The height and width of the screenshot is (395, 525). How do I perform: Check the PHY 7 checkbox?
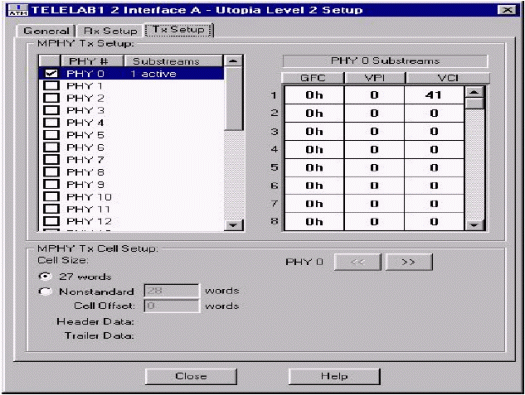pos(51,159)
